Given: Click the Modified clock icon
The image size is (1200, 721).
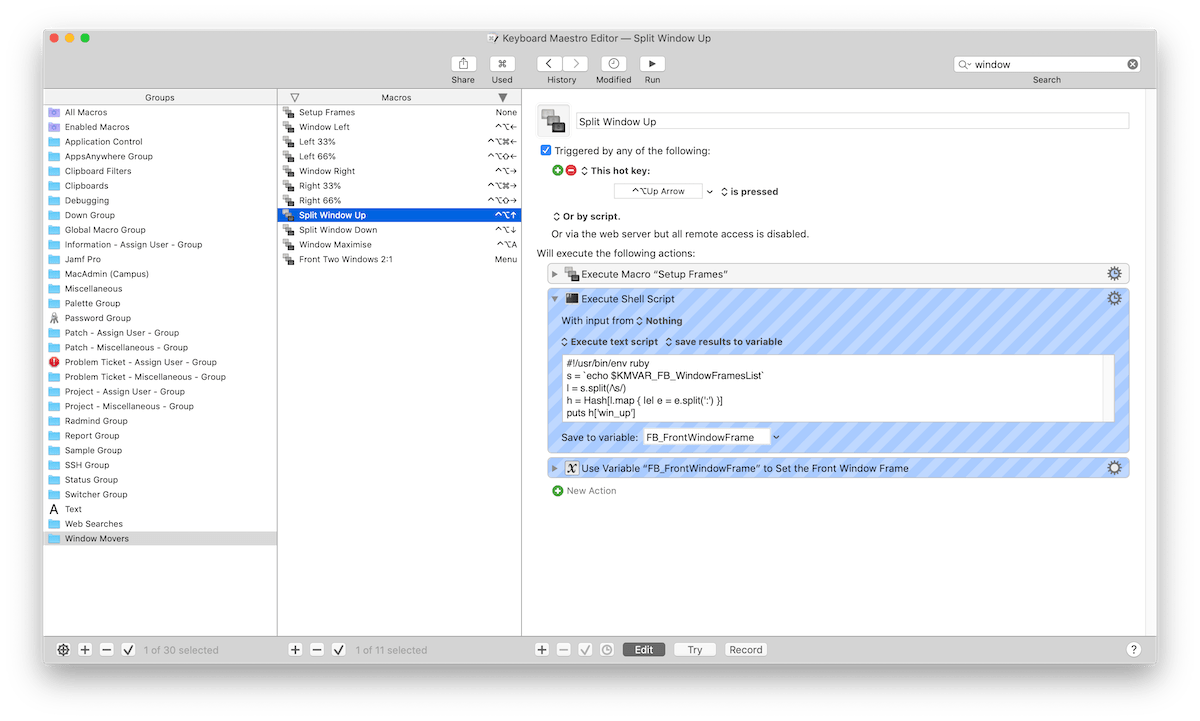Looking at the screenshot, I should tap(613, 64).
